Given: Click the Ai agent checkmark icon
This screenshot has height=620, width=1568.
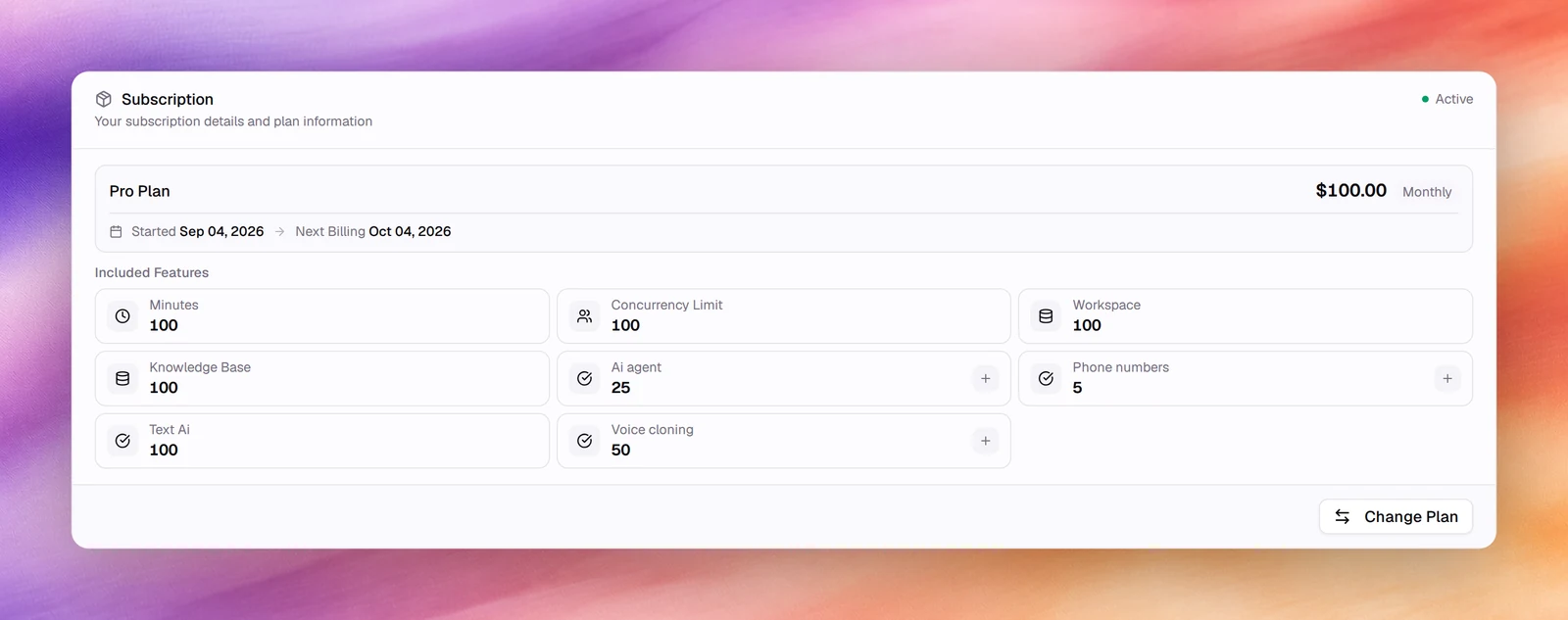Looking at the screenshot, I should point(585,378).
